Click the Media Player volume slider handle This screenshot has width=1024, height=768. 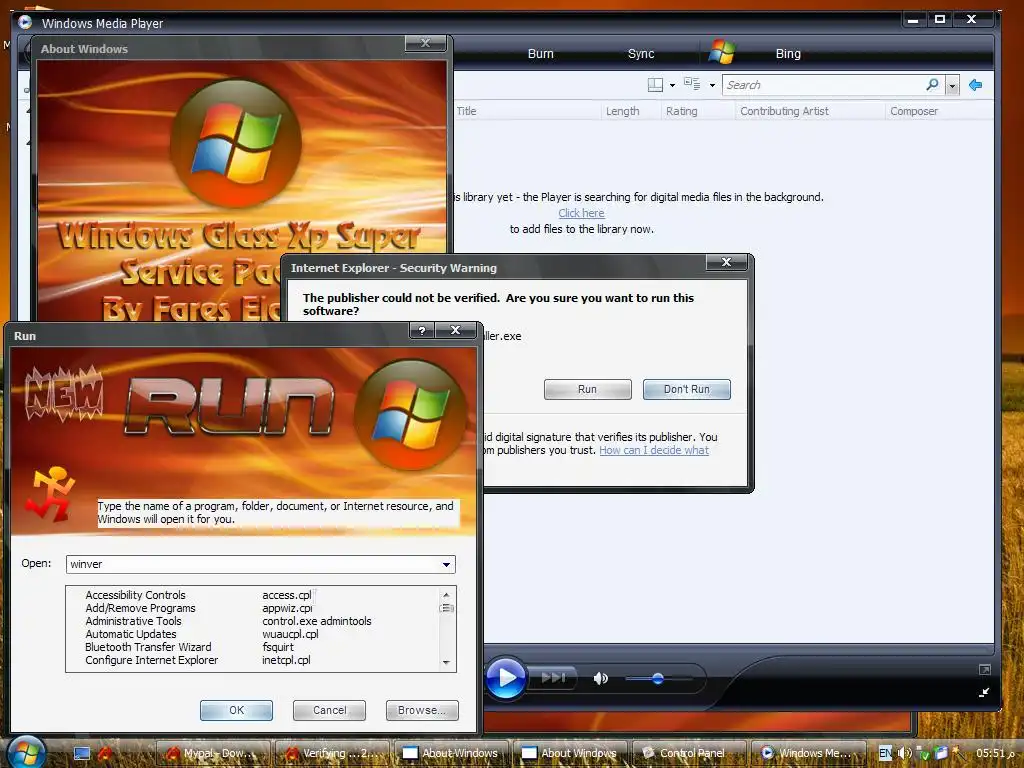pyautogui.click(x=658, y=679)
